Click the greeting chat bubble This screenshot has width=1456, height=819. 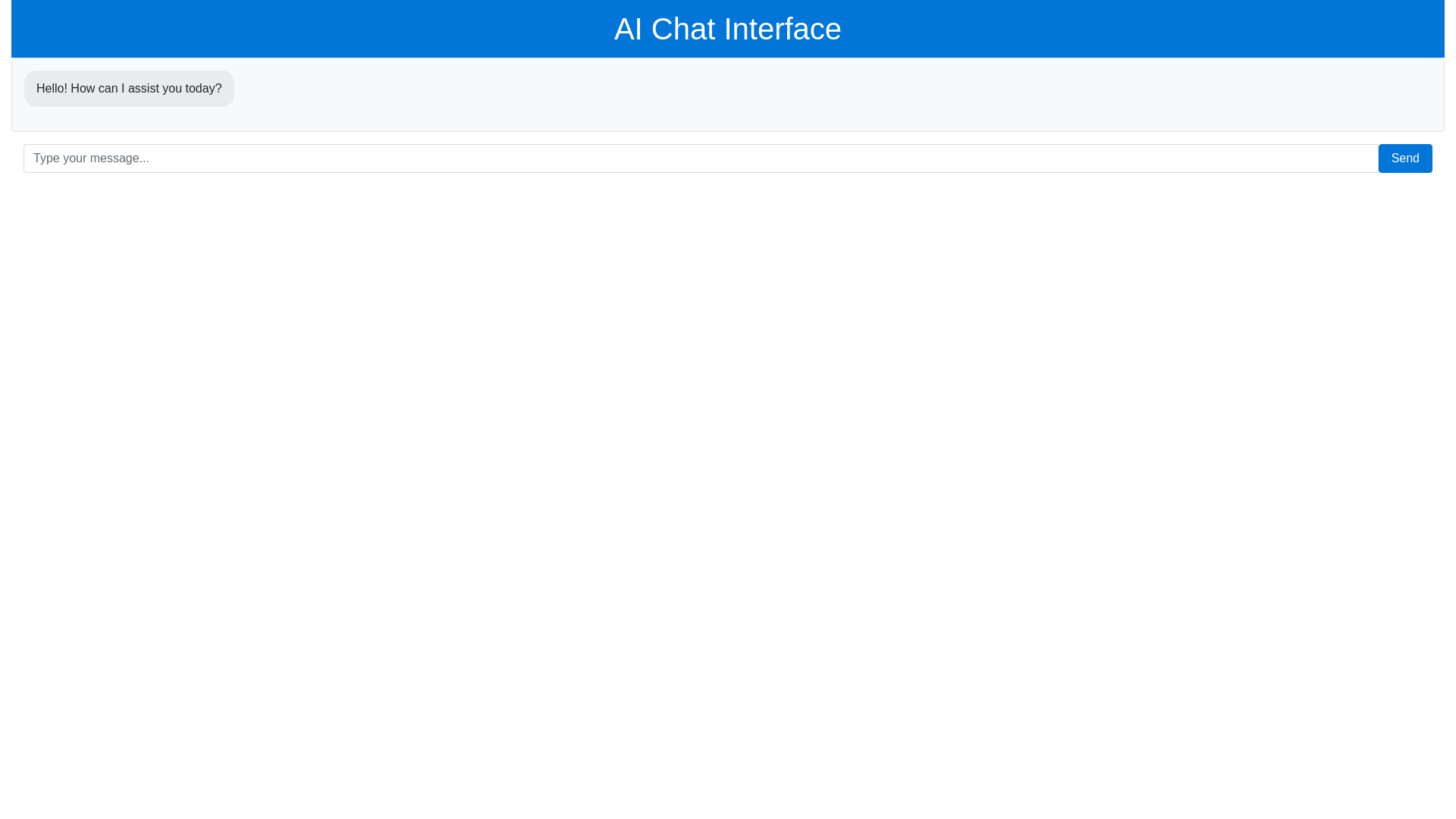point(129,89)
